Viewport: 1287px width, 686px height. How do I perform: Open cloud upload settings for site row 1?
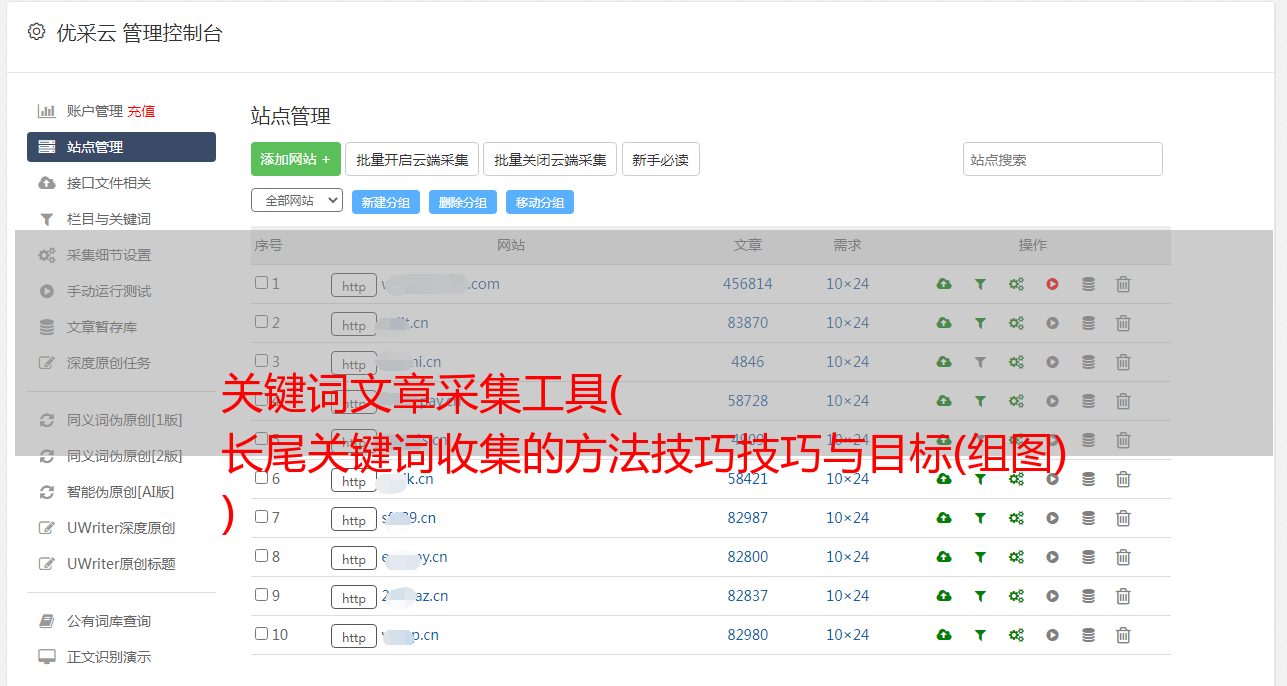click(x=944, y=284)
